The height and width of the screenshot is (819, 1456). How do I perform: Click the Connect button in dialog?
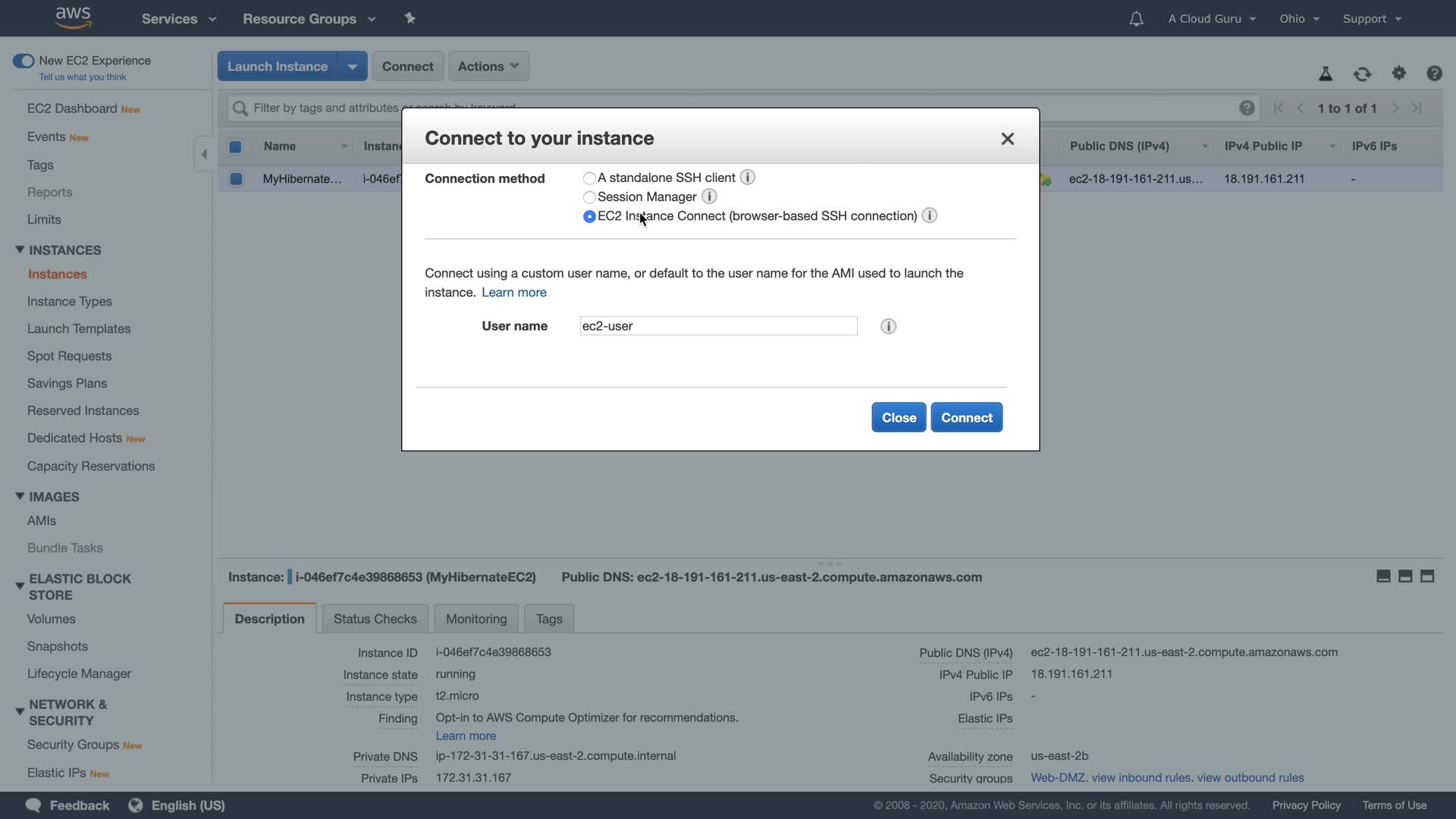966,418
